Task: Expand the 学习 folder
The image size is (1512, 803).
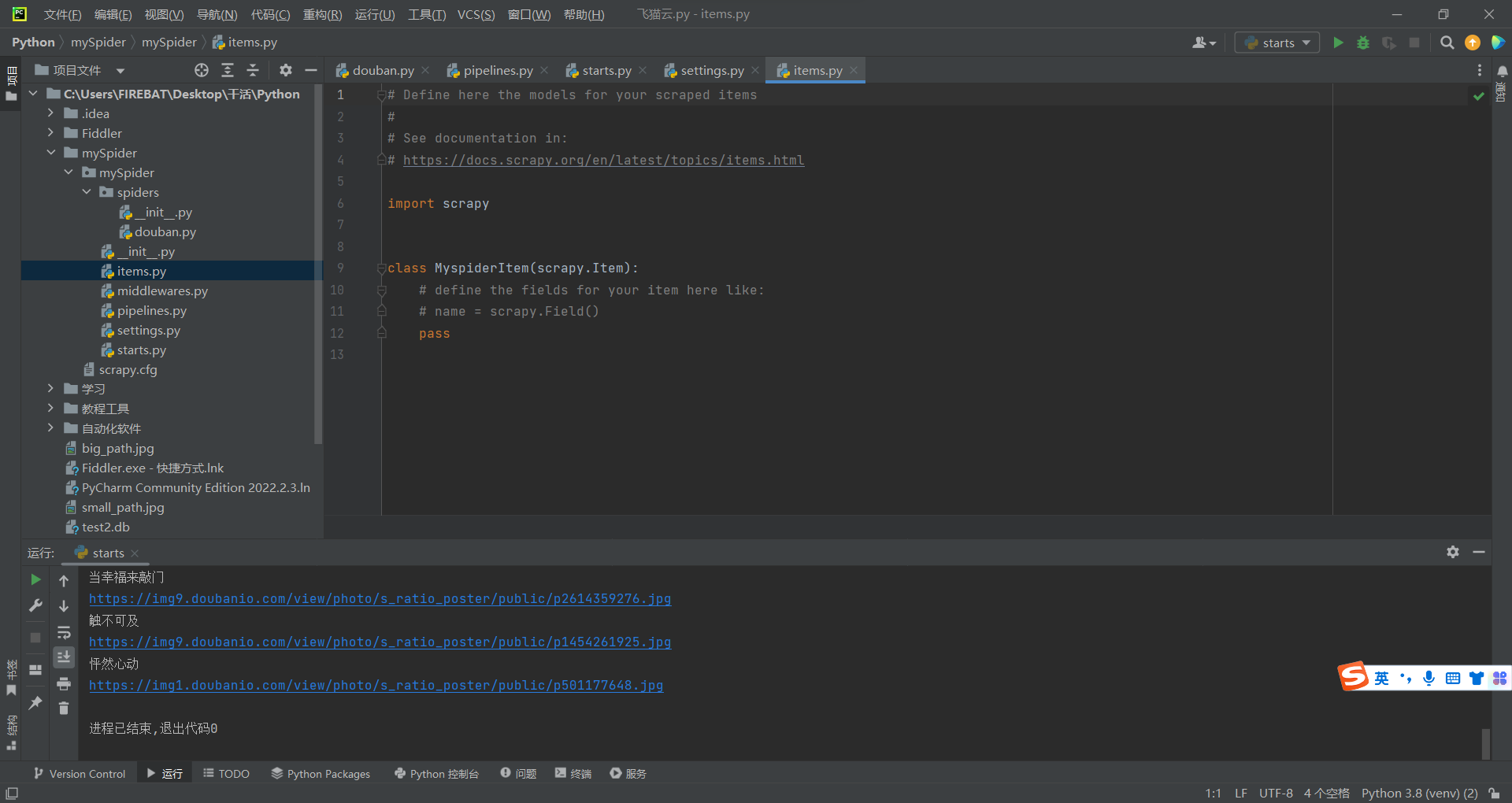Action: [50, 388]
